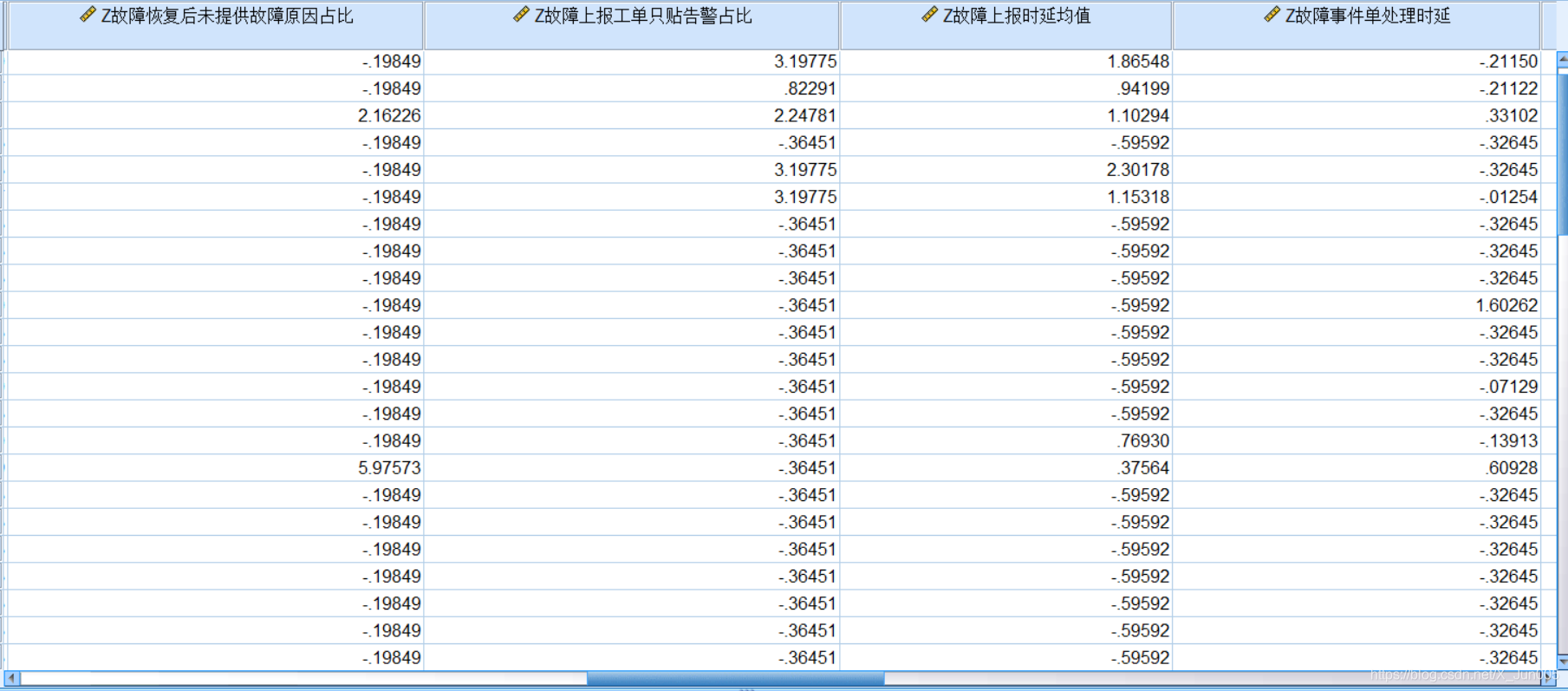Image resolution: width=1568 pixels, height=691 pixels.
Task: Click the cell with value .94199
Action: click(x=1006, y=88)
